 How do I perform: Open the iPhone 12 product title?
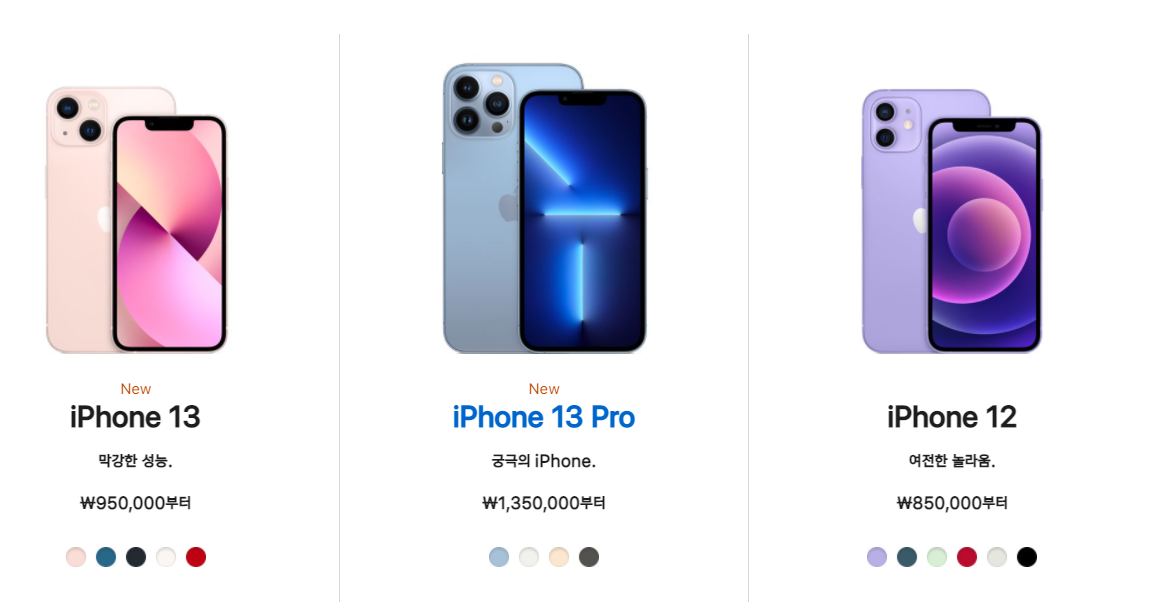952,418
